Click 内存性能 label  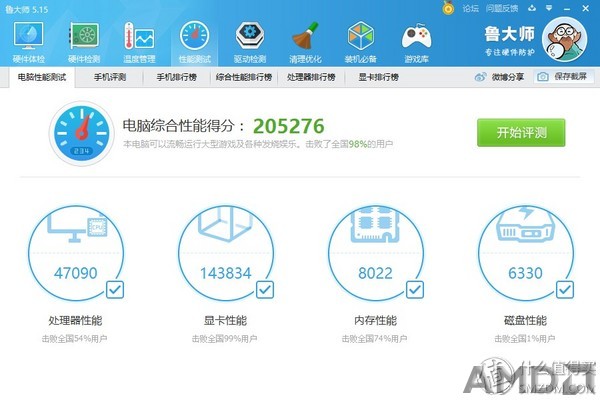375,320
